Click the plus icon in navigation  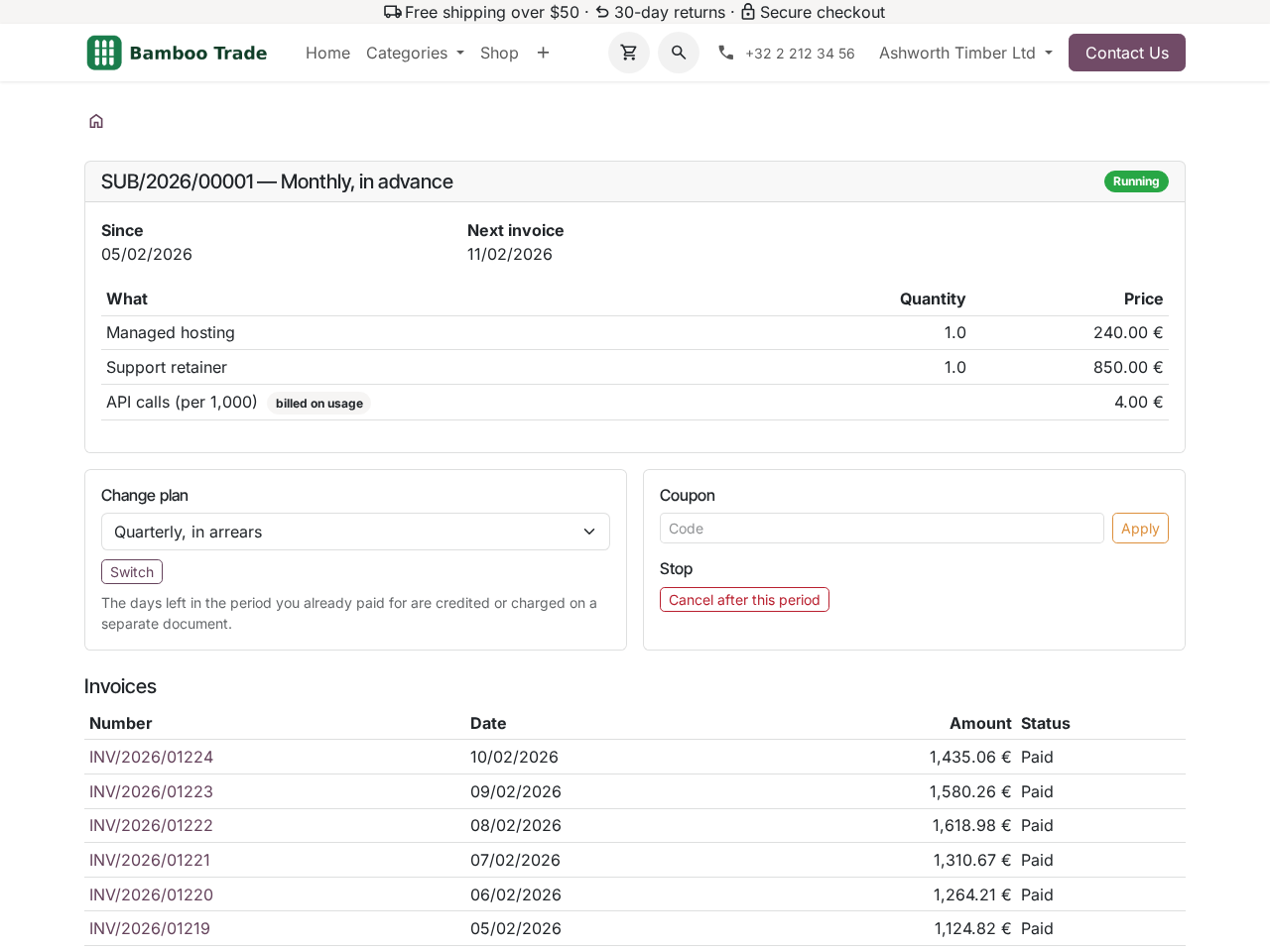(x=543, y=53)
